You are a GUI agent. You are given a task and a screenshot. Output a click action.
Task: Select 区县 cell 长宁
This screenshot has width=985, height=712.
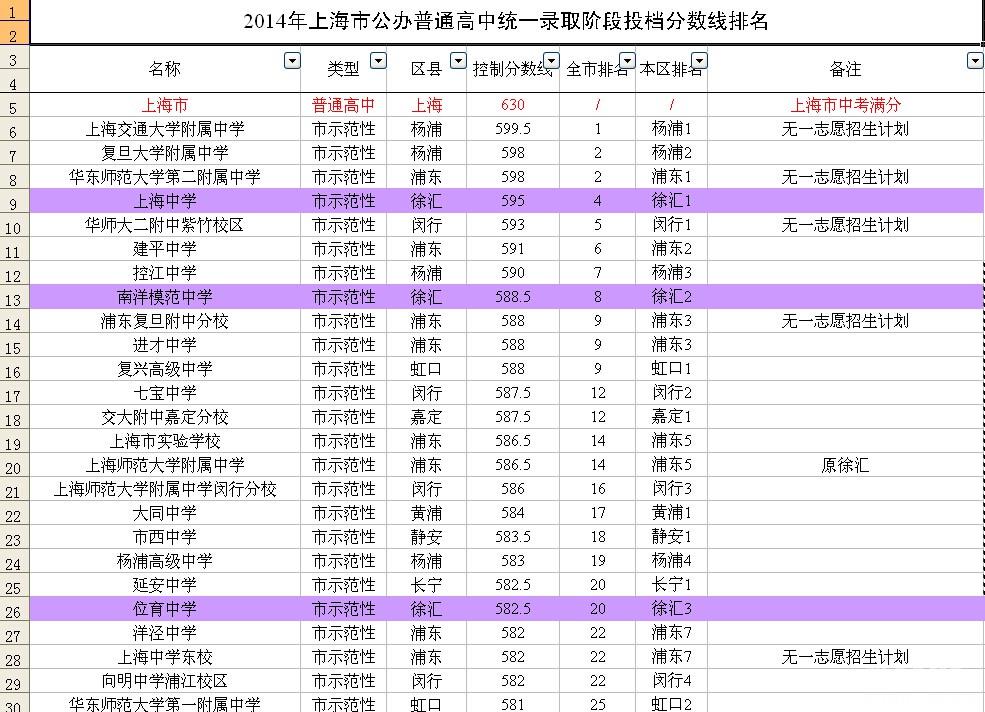(x=427, y=585)
